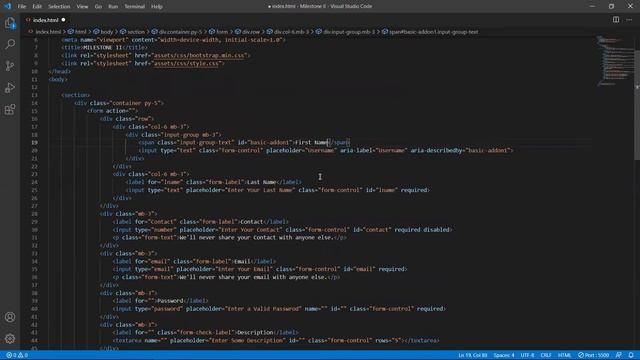This screenshot has width=640, height=360.
Task: Click CRLF end-of-line selector
Action: point(546,355)
